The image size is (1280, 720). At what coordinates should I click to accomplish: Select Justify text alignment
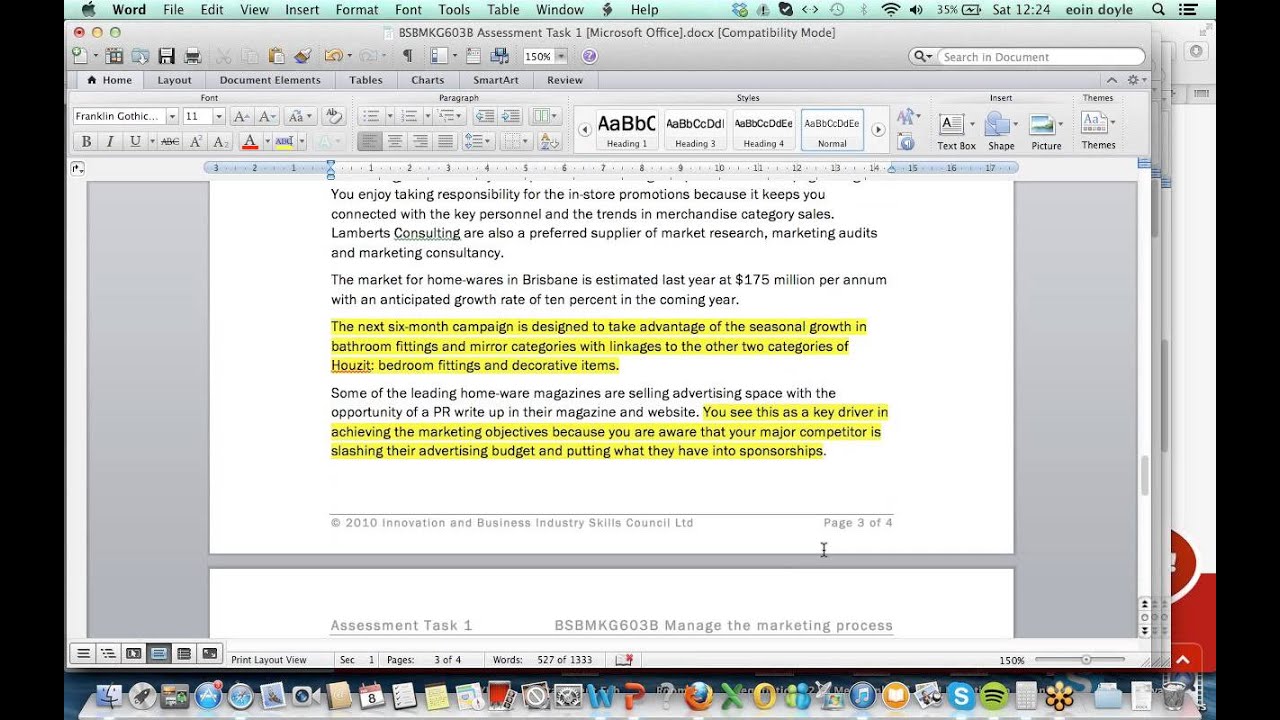pos(445,142)
